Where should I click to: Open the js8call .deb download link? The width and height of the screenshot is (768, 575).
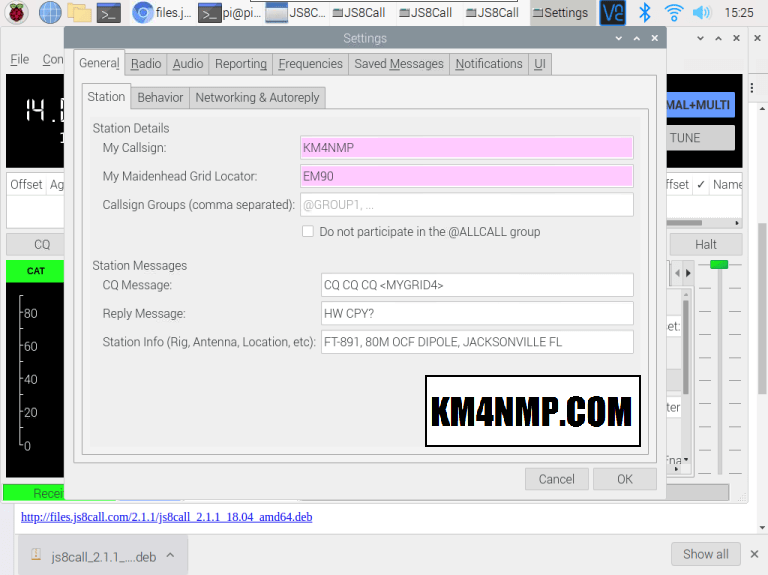click(x=166, y=517)
